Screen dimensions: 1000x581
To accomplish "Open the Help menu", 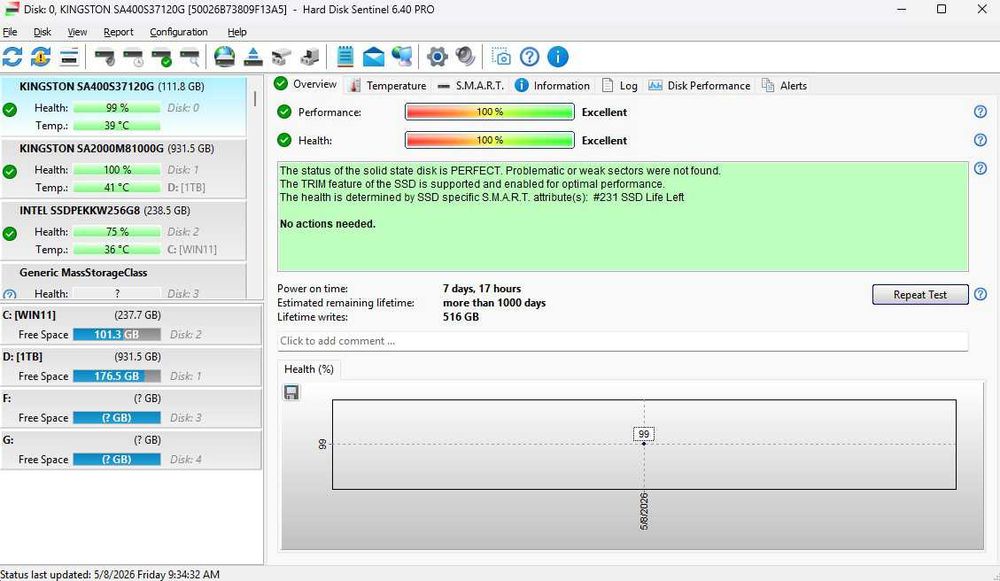I will pyautogui.click(x=237, y=32).
